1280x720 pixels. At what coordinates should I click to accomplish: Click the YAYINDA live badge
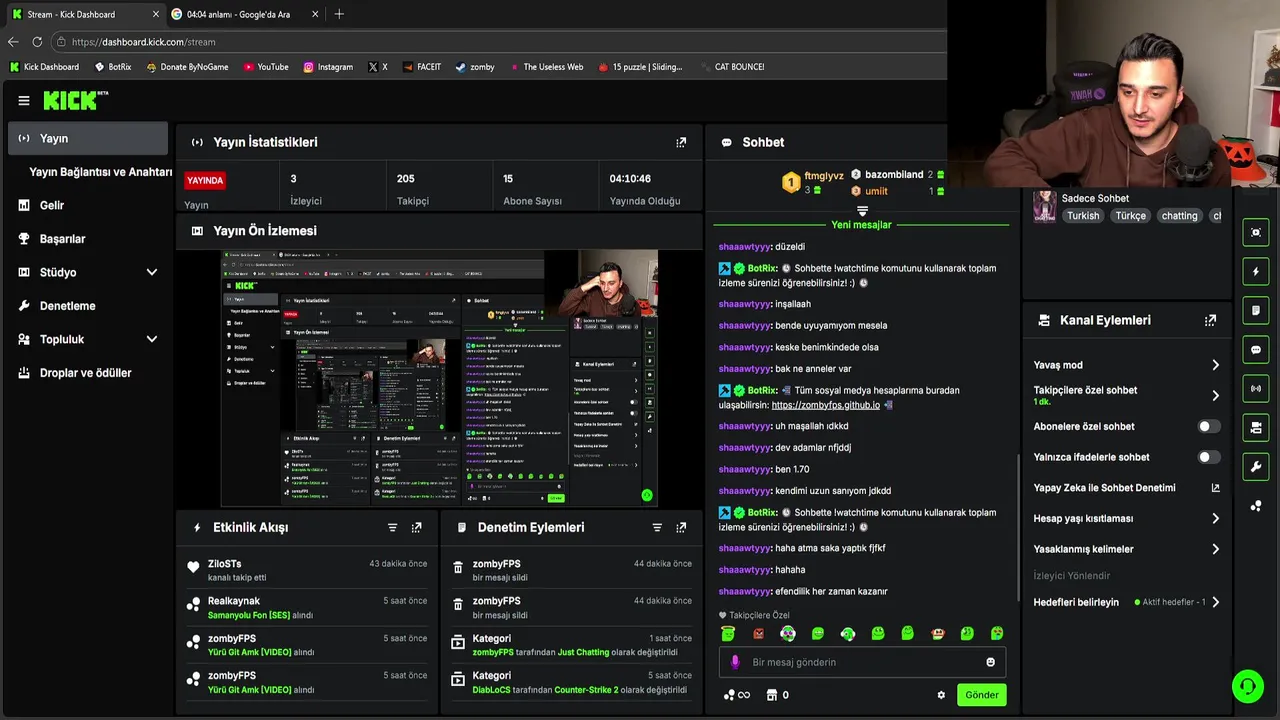point(205,180)
